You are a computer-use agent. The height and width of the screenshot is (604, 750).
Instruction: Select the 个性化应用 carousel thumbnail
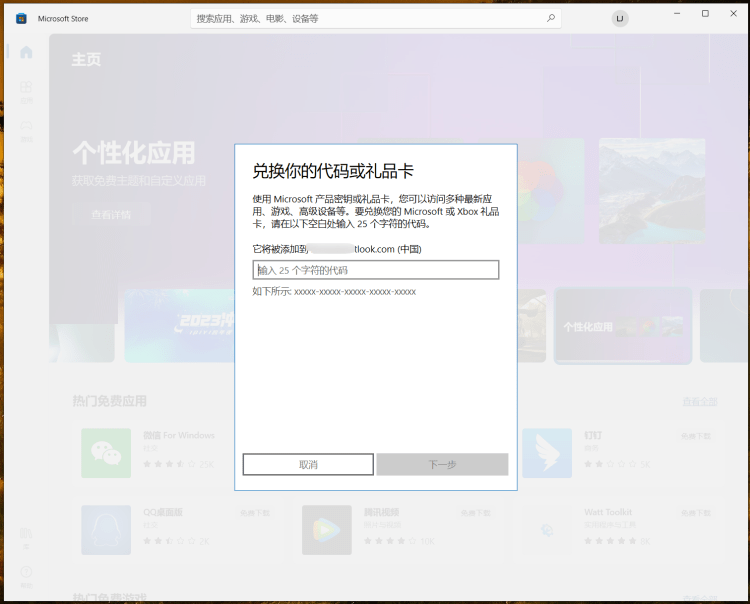(x=623, y=326)
